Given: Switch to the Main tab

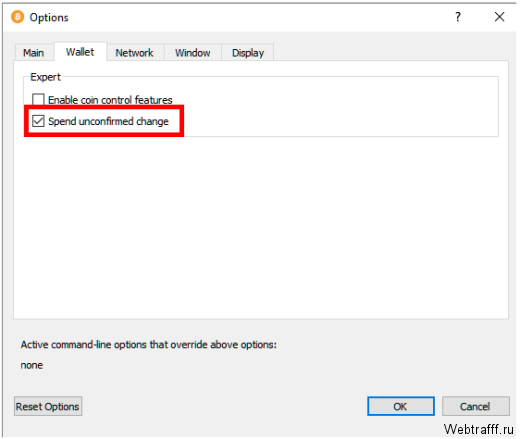Looking at the screenshot, I should click(34, 53).
